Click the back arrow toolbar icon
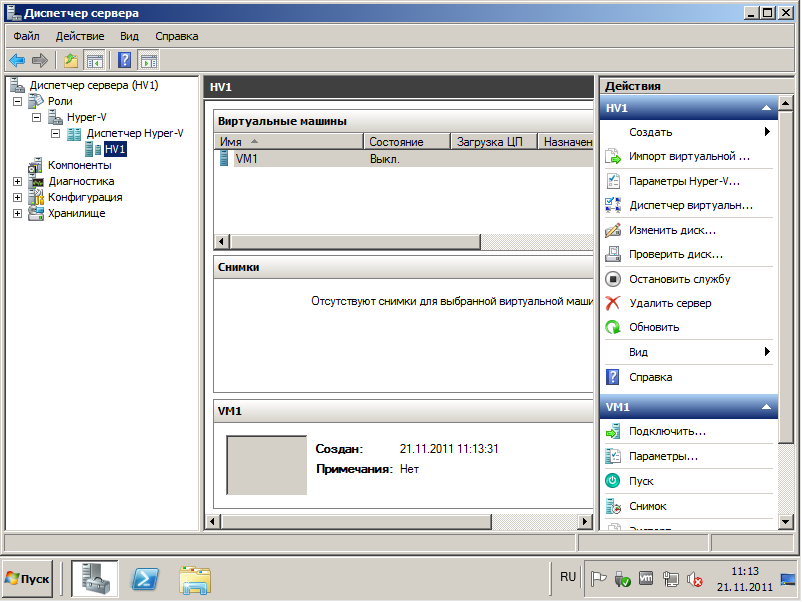The image size is (802, 602). [17, 60]
